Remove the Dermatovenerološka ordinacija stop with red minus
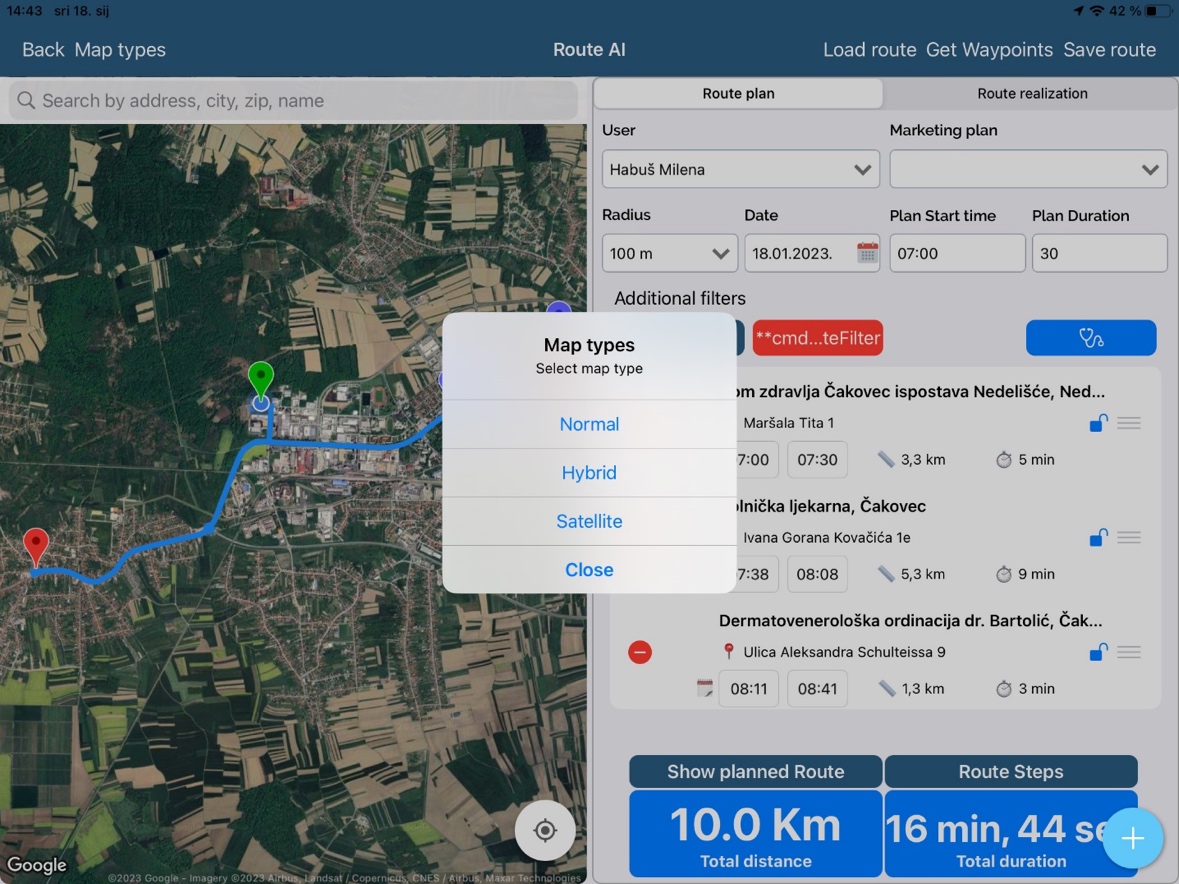Image resolution: width=1179 pixels, height=884 pixels. pyautogui.click(x=640, y=652)
